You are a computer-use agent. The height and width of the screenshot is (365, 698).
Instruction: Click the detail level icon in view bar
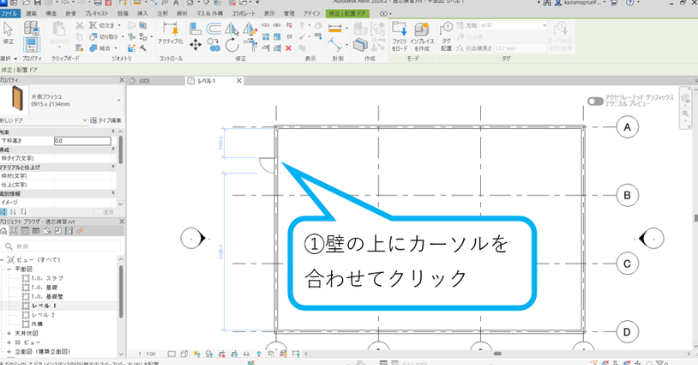pos(171,354)
